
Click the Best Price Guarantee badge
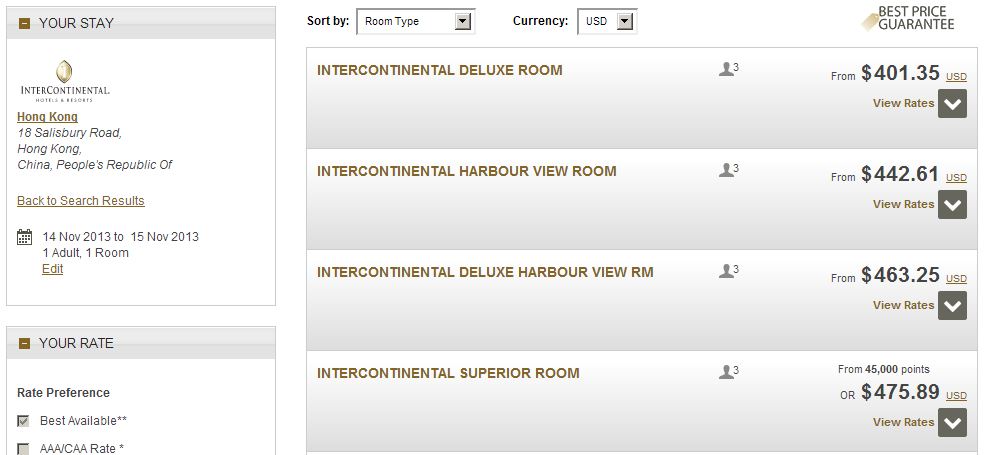(x=908, y=19)
